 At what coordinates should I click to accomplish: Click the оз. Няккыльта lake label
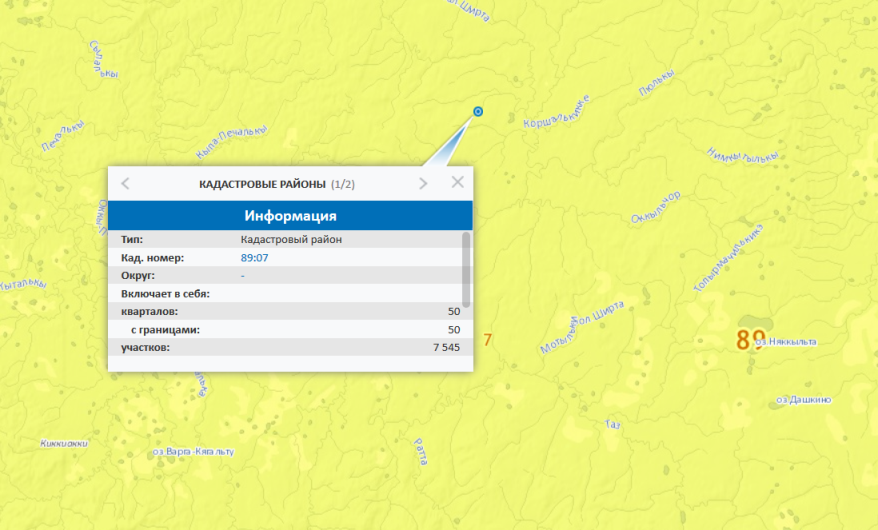click(786, 342)
